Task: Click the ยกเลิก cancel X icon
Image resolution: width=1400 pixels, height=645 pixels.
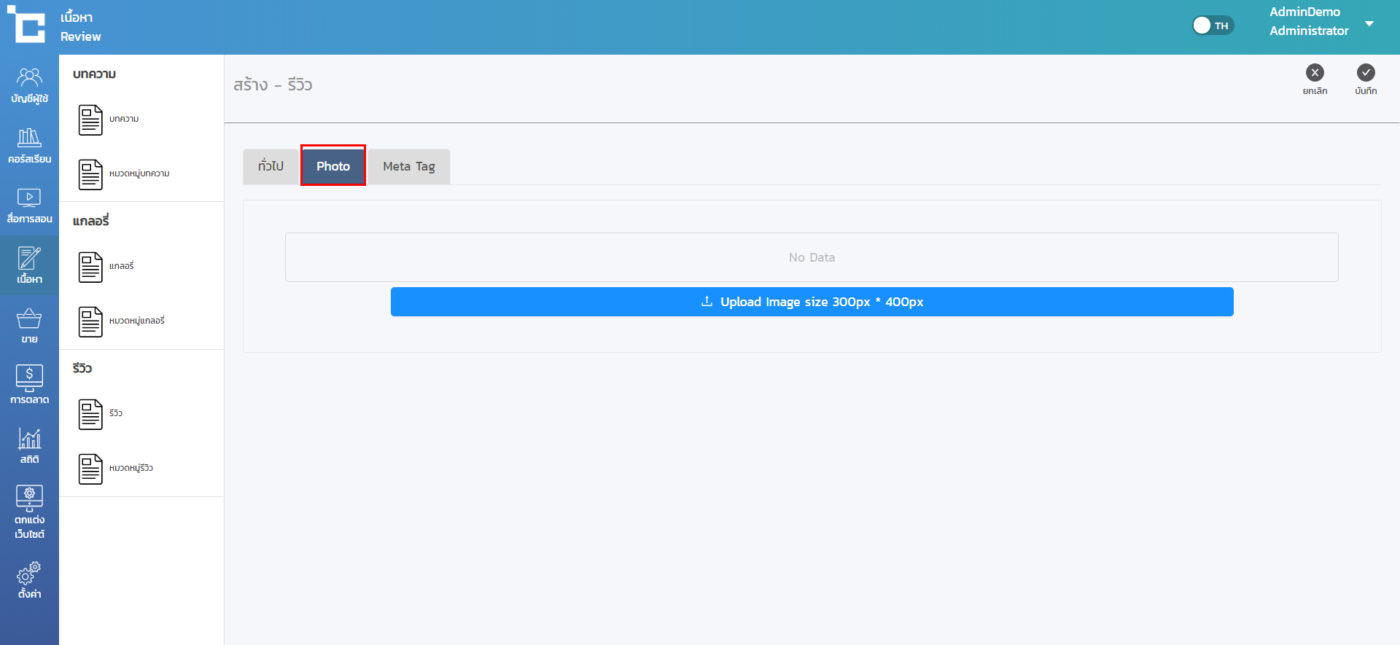Action: tap(1315, 73)
